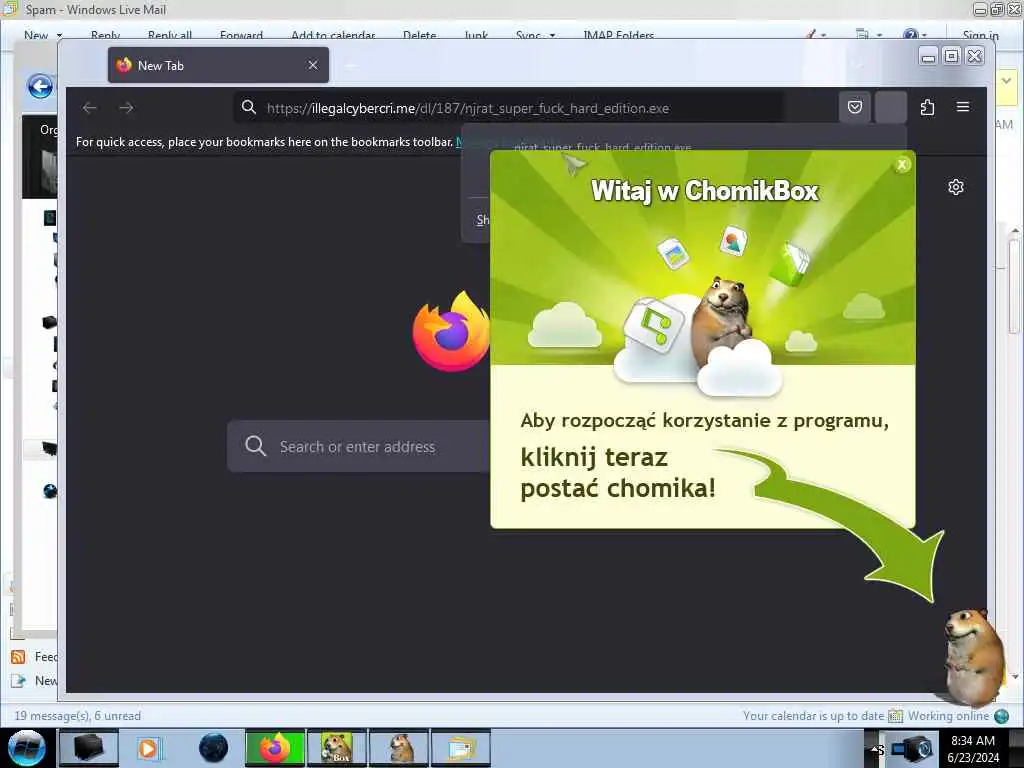Image resolution: width=1024 pixels, height=768 pixels.
Task: Open the New dropdown in Windows Live Mail
Action: 43,35
